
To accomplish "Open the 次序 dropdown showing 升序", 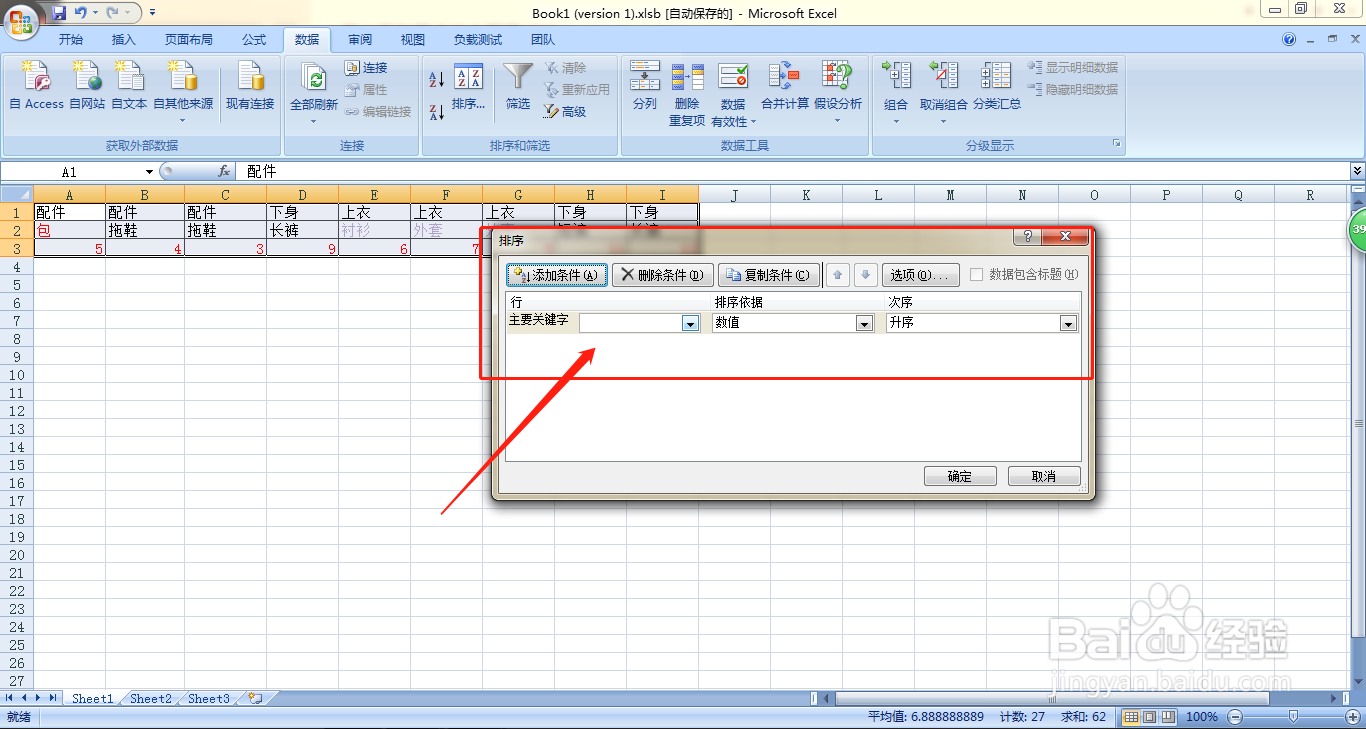I will [1068, 323].
